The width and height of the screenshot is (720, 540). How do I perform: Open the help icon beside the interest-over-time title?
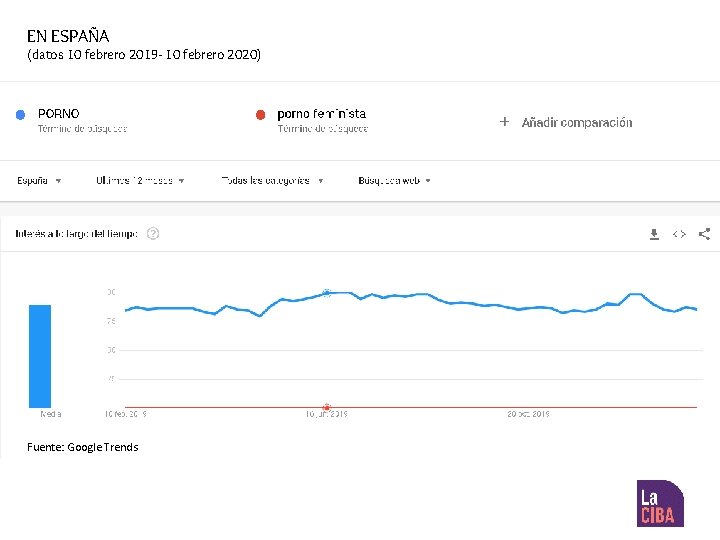click(153, 234)
